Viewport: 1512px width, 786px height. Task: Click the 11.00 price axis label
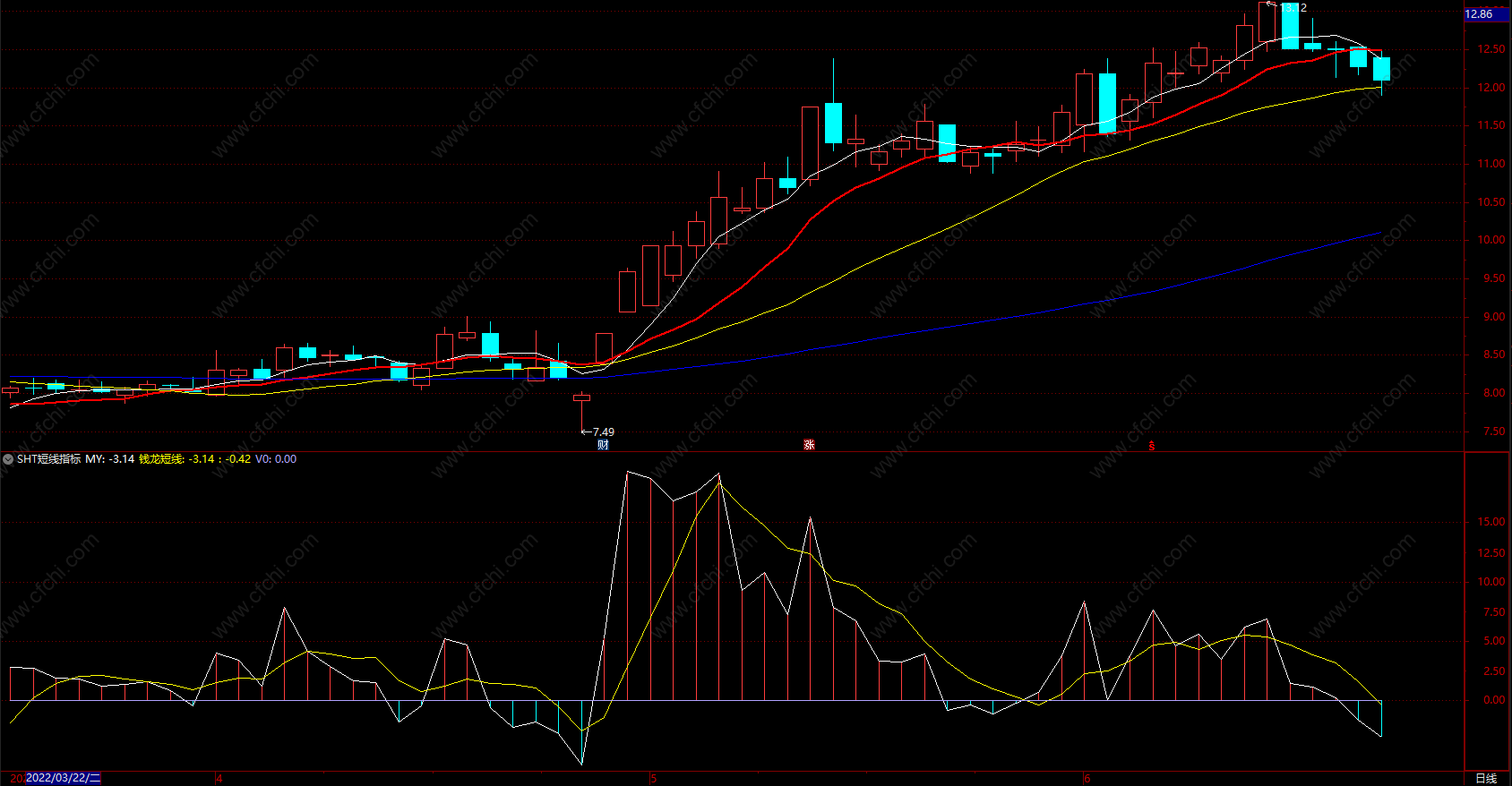(1491, 164)
